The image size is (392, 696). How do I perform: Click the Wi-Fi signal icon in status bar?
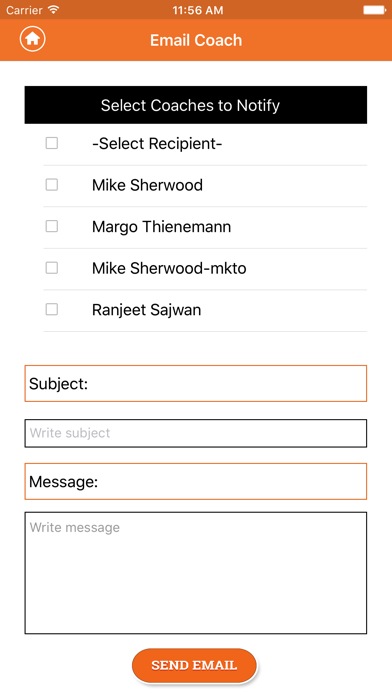pyautogui.click(x=54, y=9)
